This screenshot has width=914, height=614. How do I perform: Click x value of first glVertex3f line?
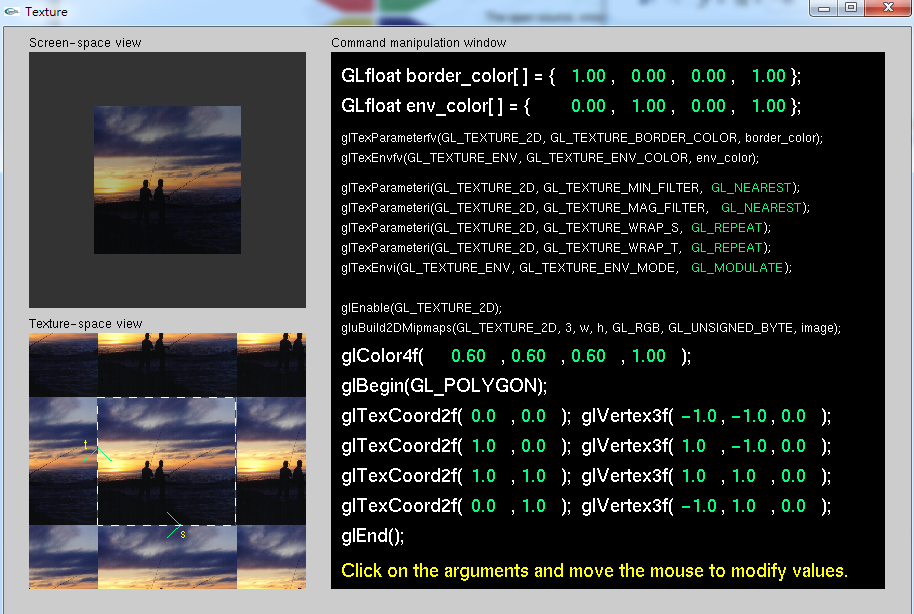click(698, 416)
